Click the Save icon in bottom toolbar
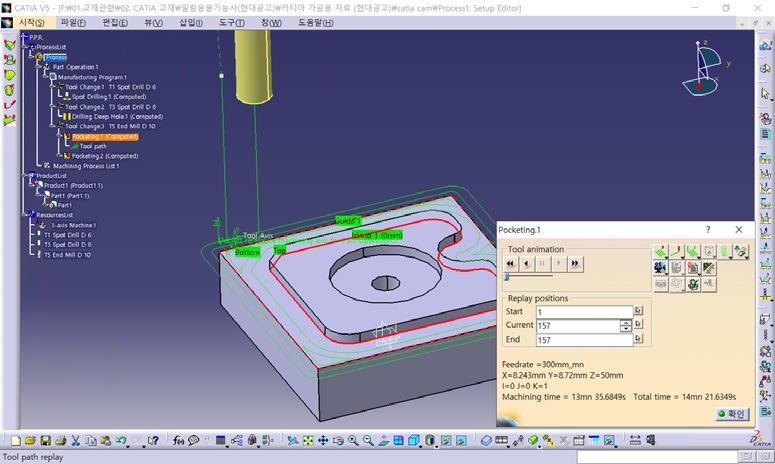Screen dimensions: 775x464 coord(46,440)
